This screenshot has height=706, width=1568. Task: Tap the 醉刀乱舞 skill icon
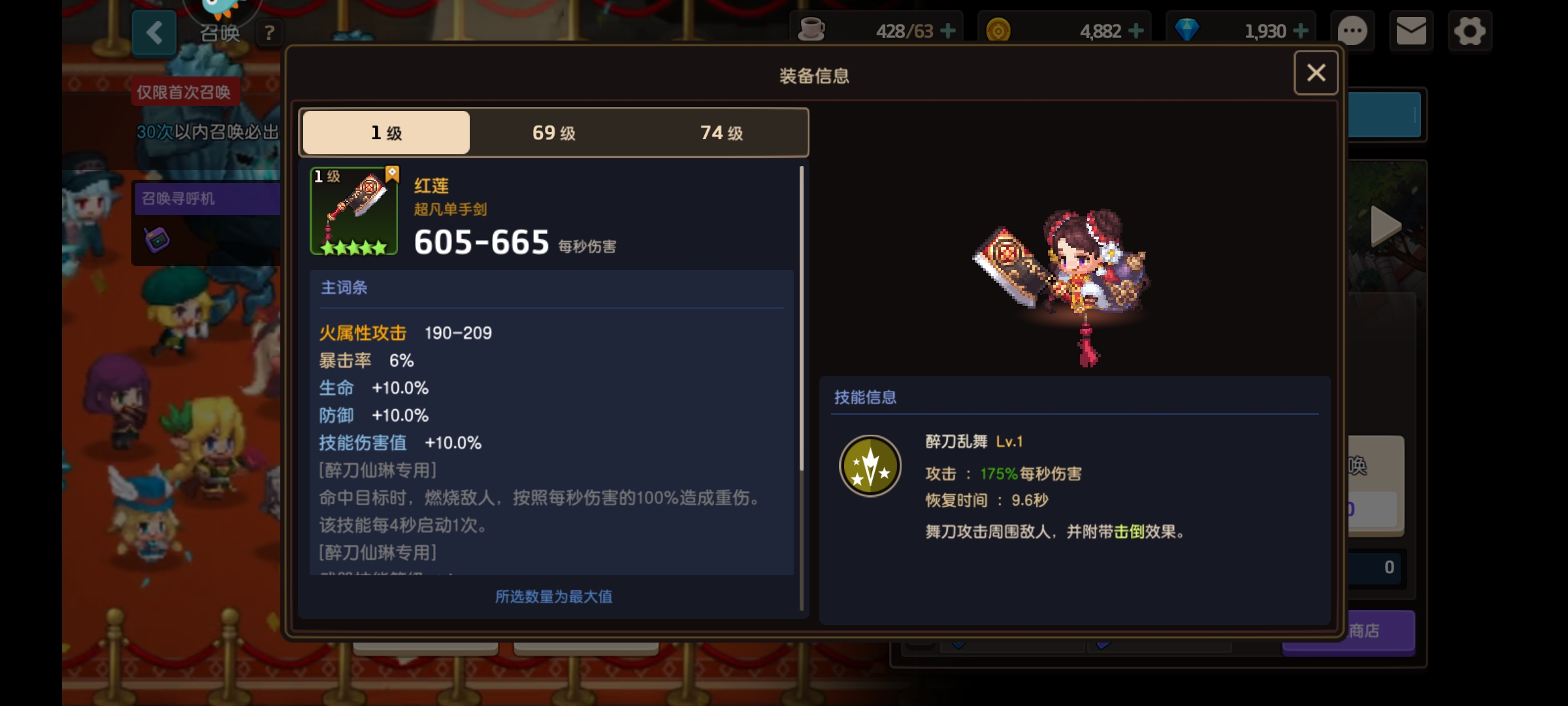click(870, 466)
